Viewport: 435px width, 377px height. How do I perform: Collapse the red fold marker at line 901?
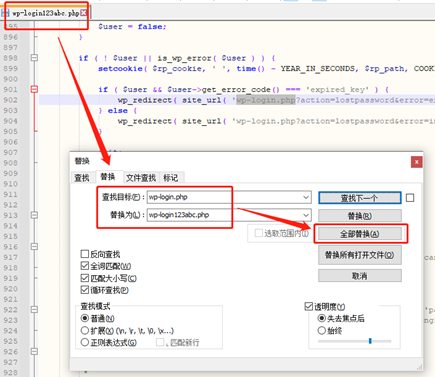coord(34,89)
